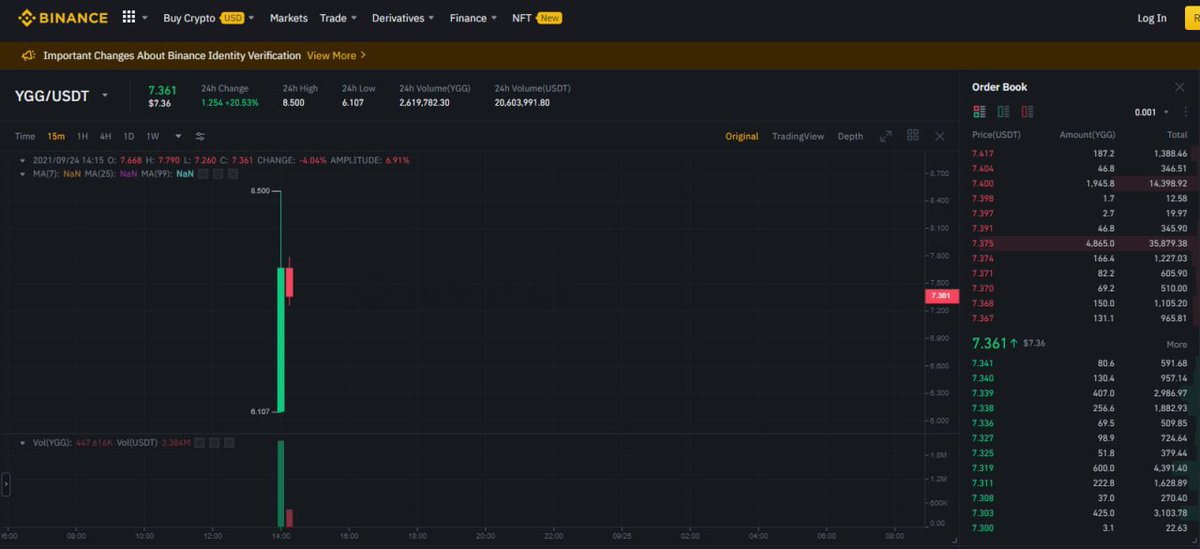Click the MA indicator close icon
The height and width of the screenshot is (549, 1200).
pyautogui.click(x=231, y=174)
